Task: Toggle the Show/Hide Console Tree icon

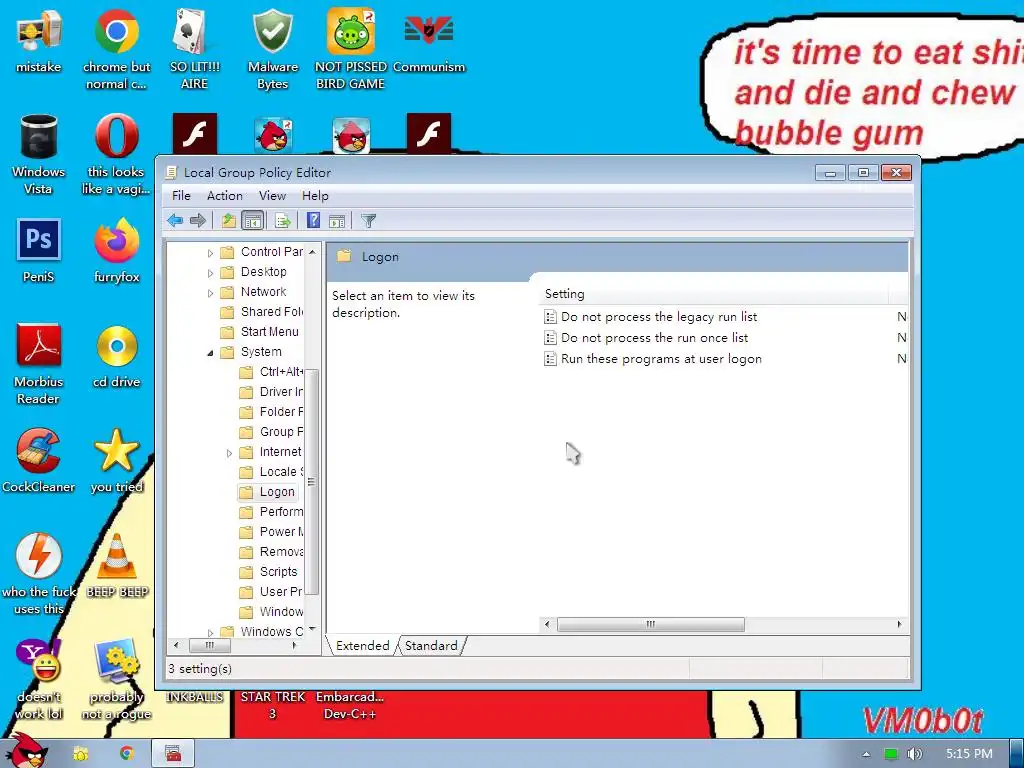Action: [252, 221]
